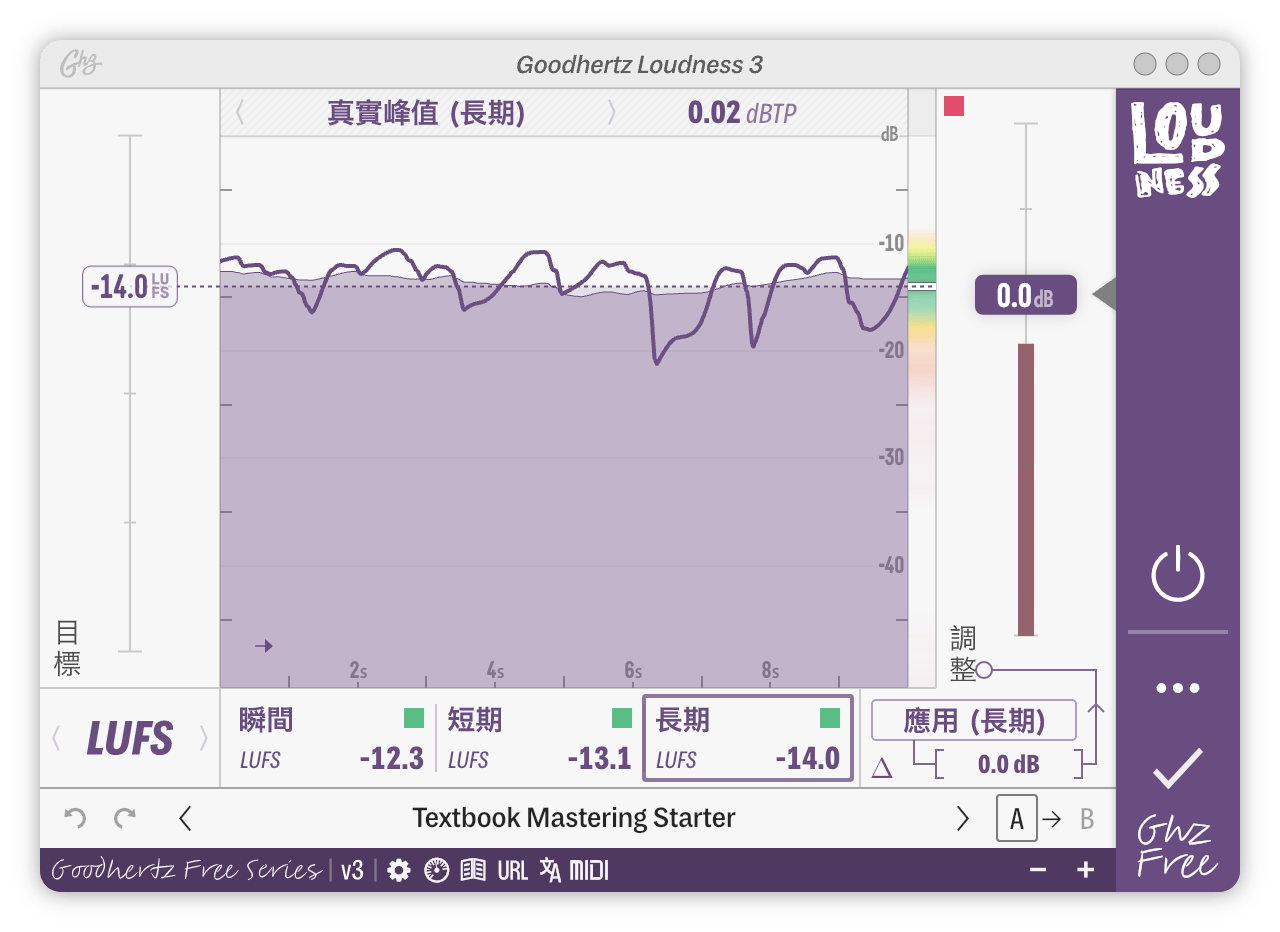Click the -14.0 LUFS target value
This screenshot has height=932, width=1280.
point(130,287)
